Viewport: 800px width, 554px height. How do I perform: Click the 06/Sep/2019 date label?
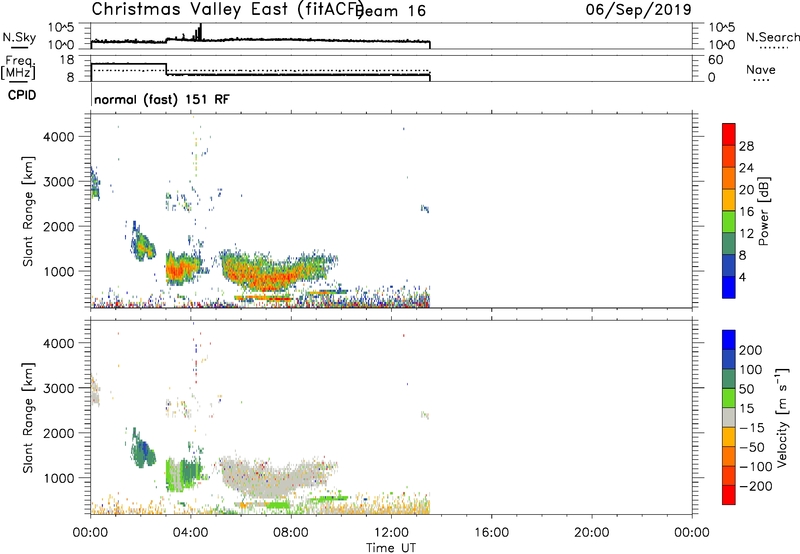click(639, 9)
